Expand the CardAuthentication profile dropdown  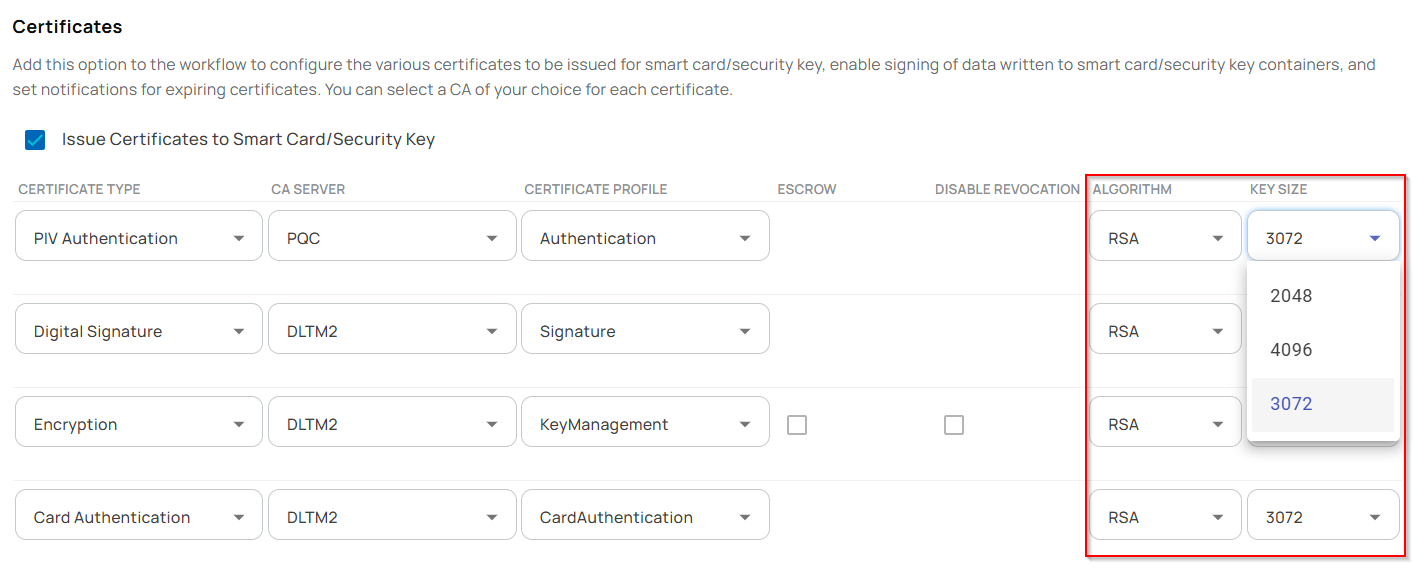(x=645, y=517)
